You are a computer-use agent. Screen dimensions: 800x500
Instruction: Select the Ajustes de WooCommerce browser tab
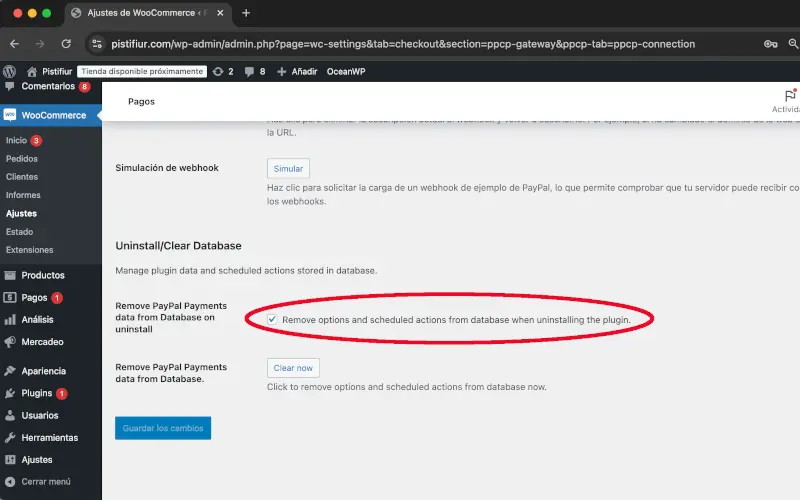coord(148,13)
